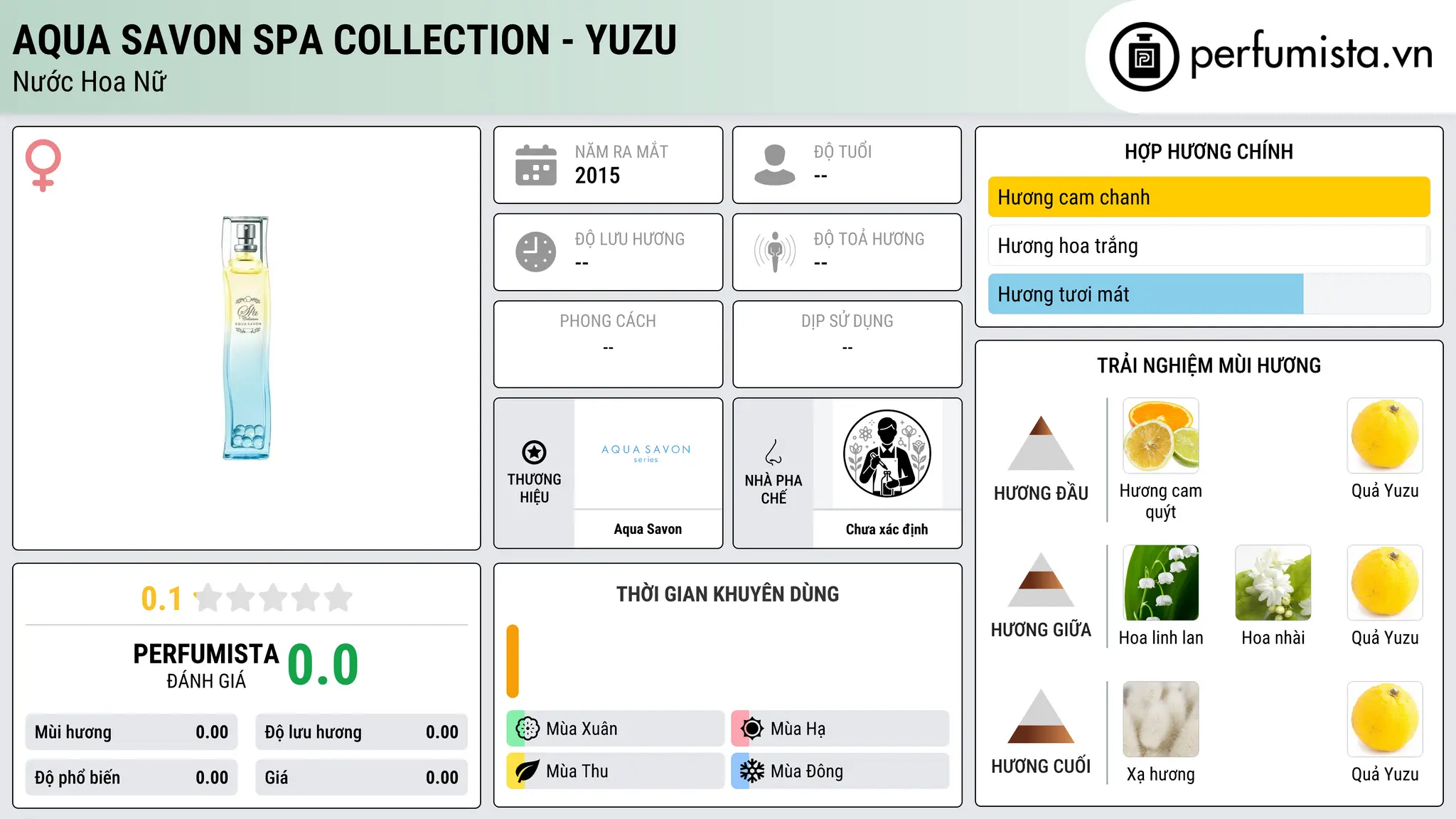The image size is (1456, 819).
Task: Select the Quả Yuzu image in Hương cuối row
Action: click(x=1385, y=719)
